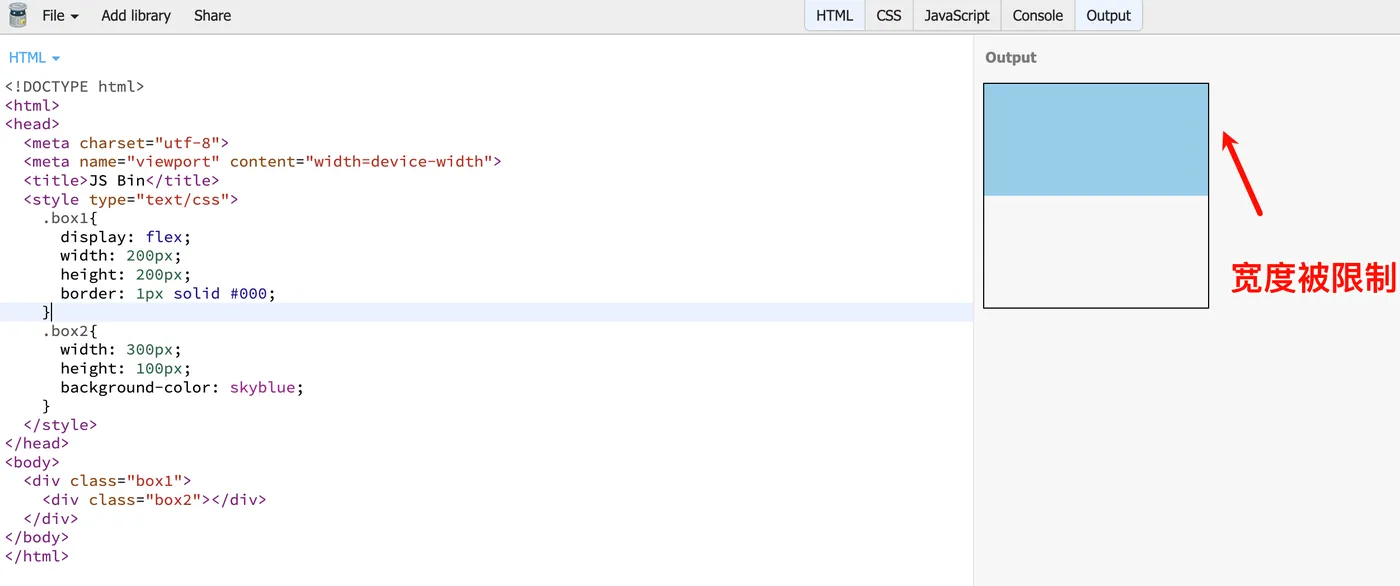Click the closing </body> tag line
The width and height of the screenshot is (1400, 586).
pos(37,538)
